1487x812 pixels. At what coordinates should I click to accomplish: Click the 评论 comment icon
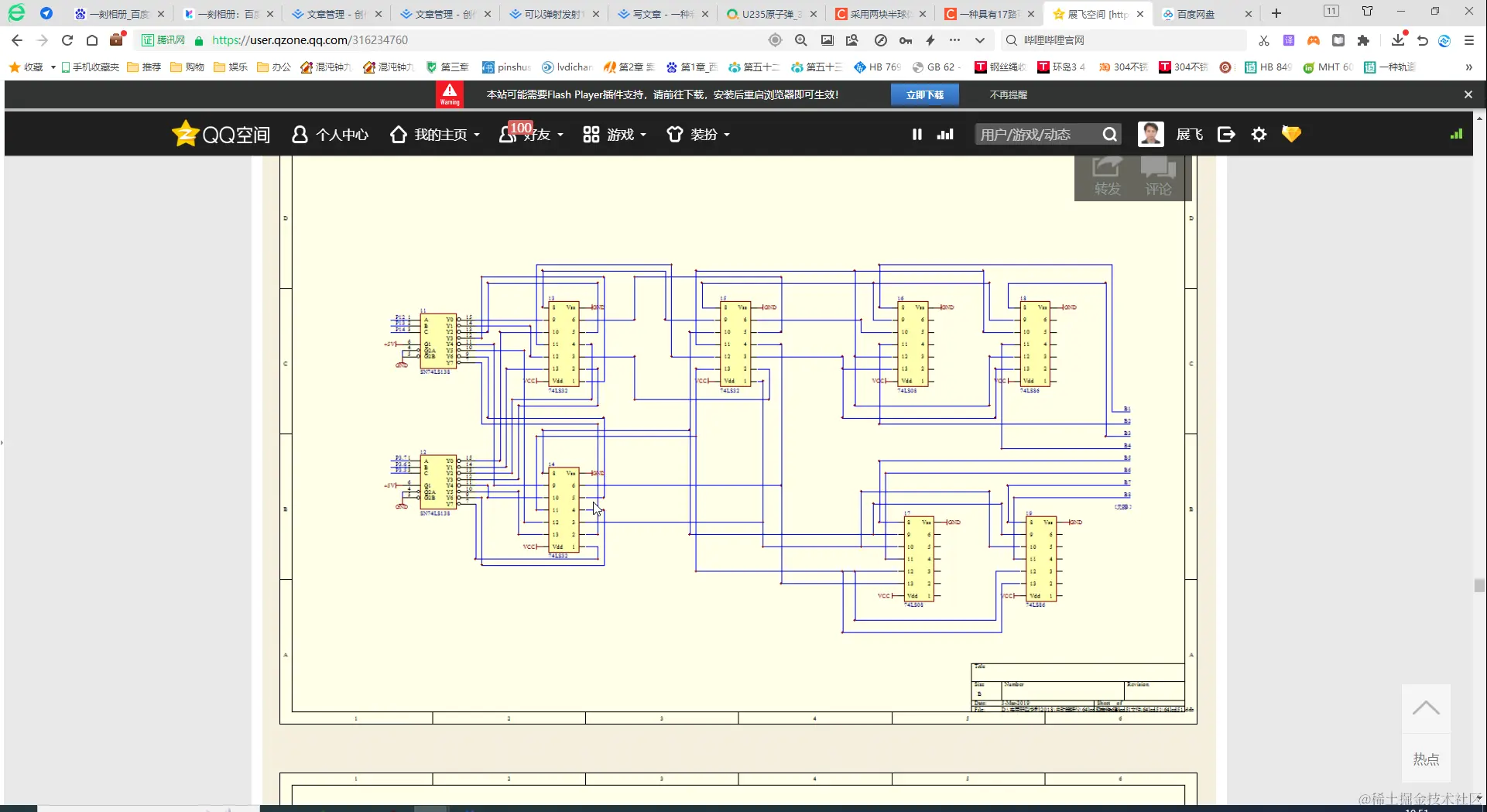tap(1158, 177)
